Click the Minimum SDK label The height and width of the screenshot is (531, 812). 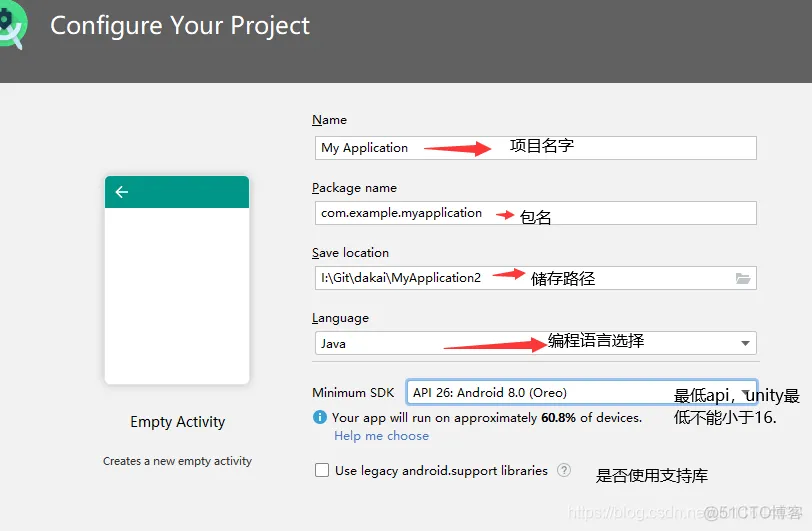[x=353, y=393]
